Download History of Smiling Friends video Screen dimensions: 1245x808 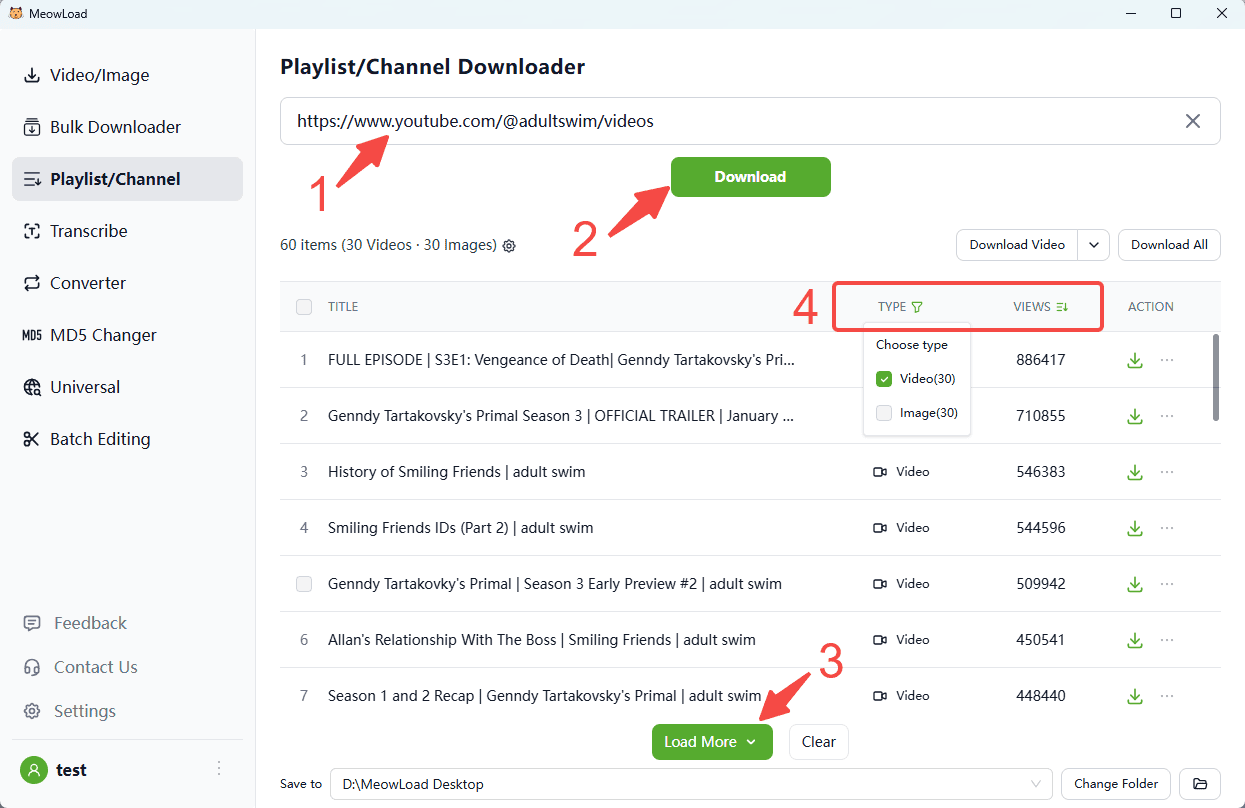tap(1134, 472)
